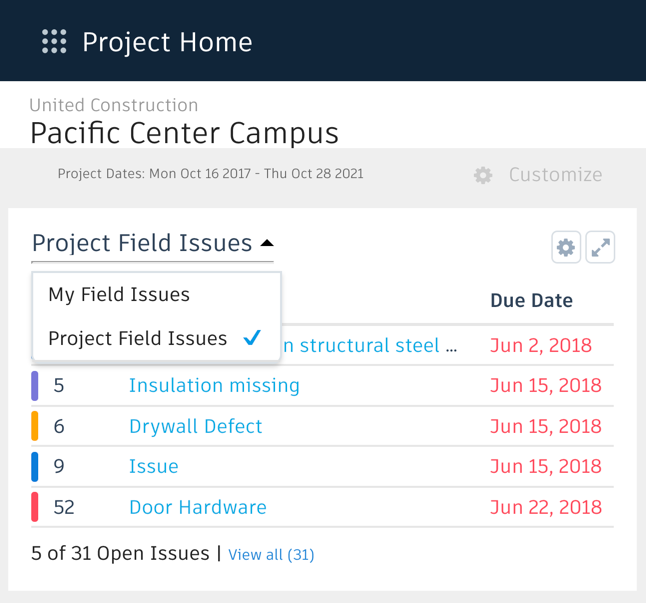Click the Pacific Center Campus project name
This screenshot has width=646, height=603.
[184, 133]
